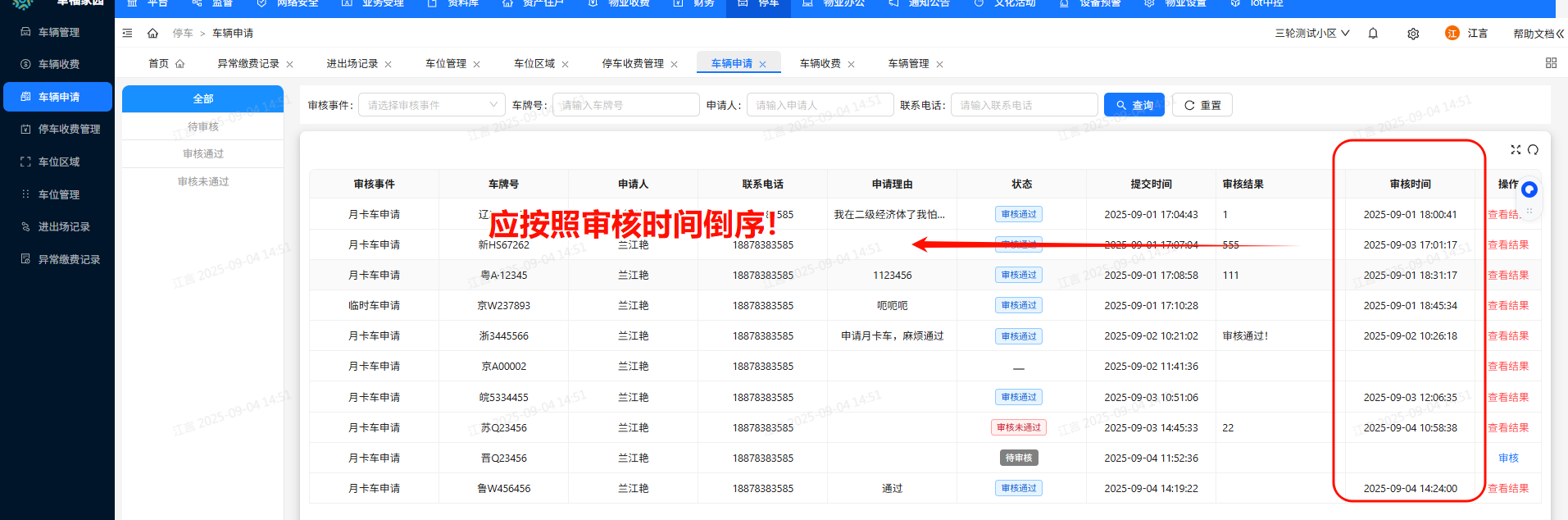Click review time 2025-09-04 14:24:00
Screen dimensions: 1568x520
1410,488
